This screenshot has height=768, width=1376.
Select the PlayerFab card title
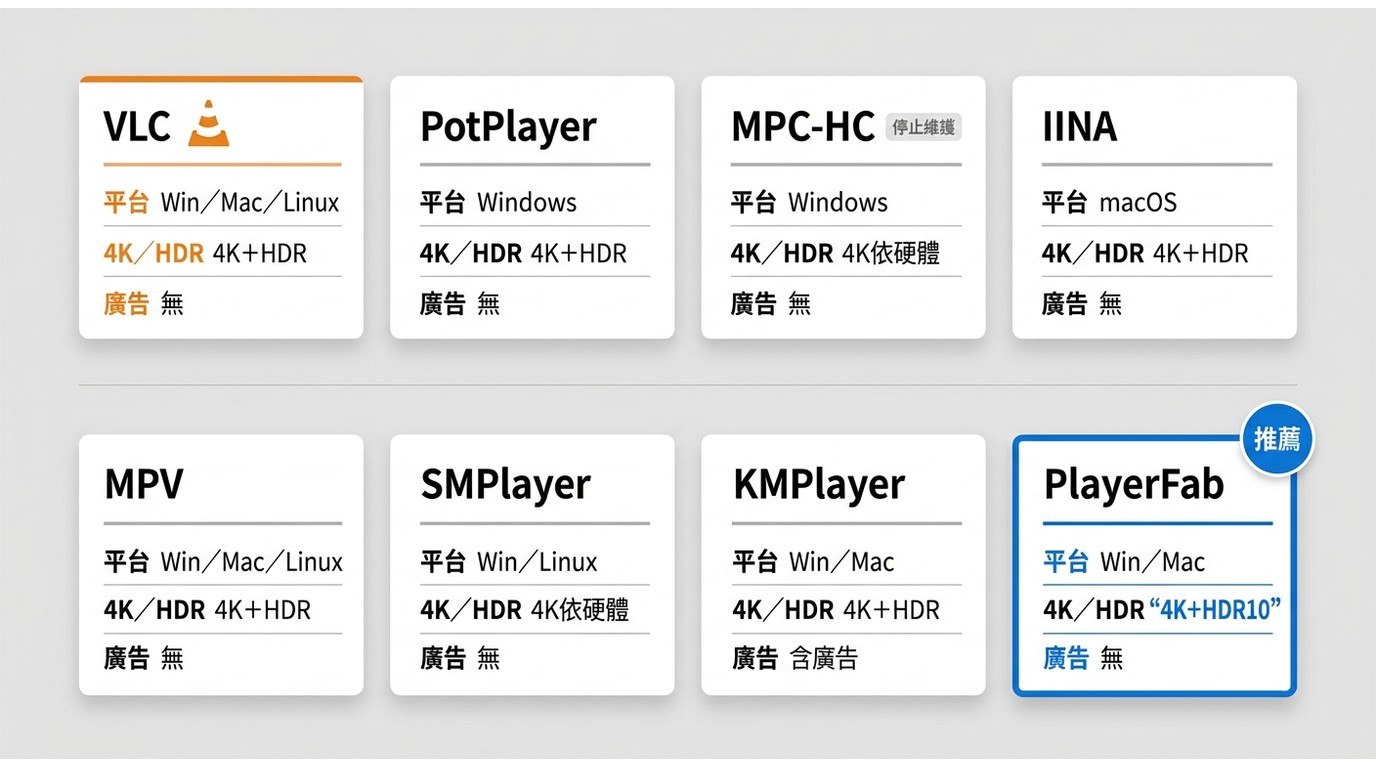(x=1134, y=486)
